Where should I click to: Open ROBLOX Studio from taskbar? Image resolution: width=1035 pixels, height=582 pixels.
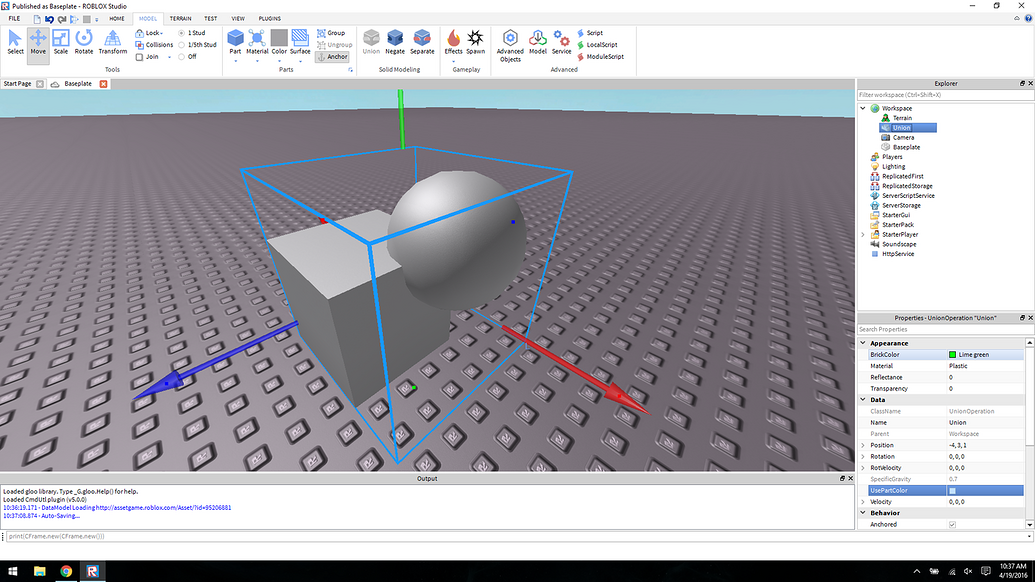pyautogui.click(x=92, y=571)
